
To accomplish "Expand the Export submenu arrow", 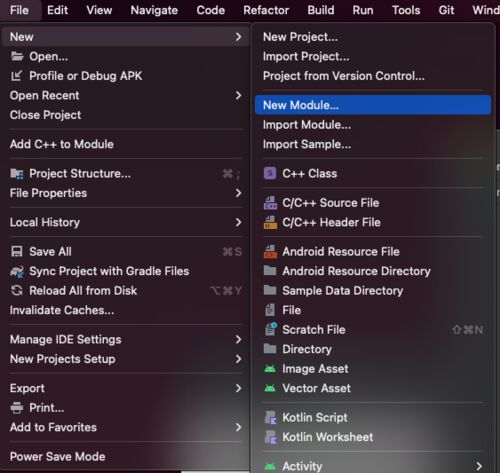I will coord(238,388).
